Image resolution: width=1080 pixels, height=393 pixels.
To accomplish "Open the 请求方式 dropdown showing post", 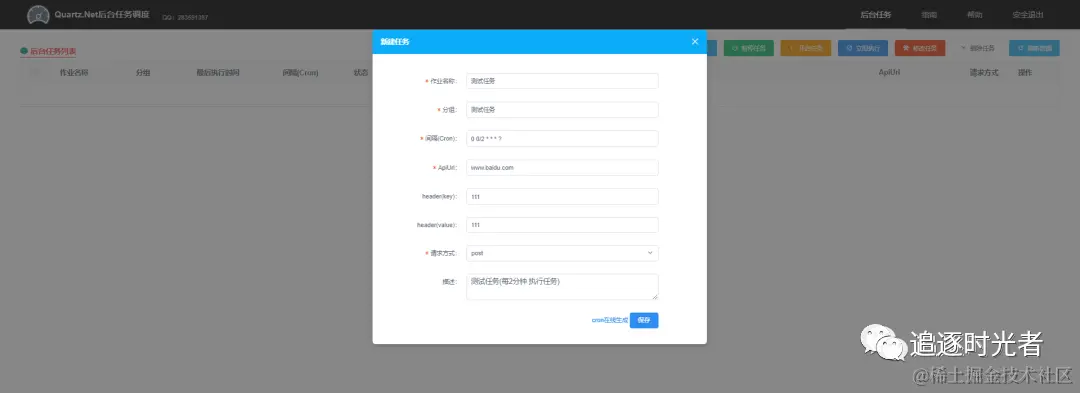I will click(x=562, y=253).
